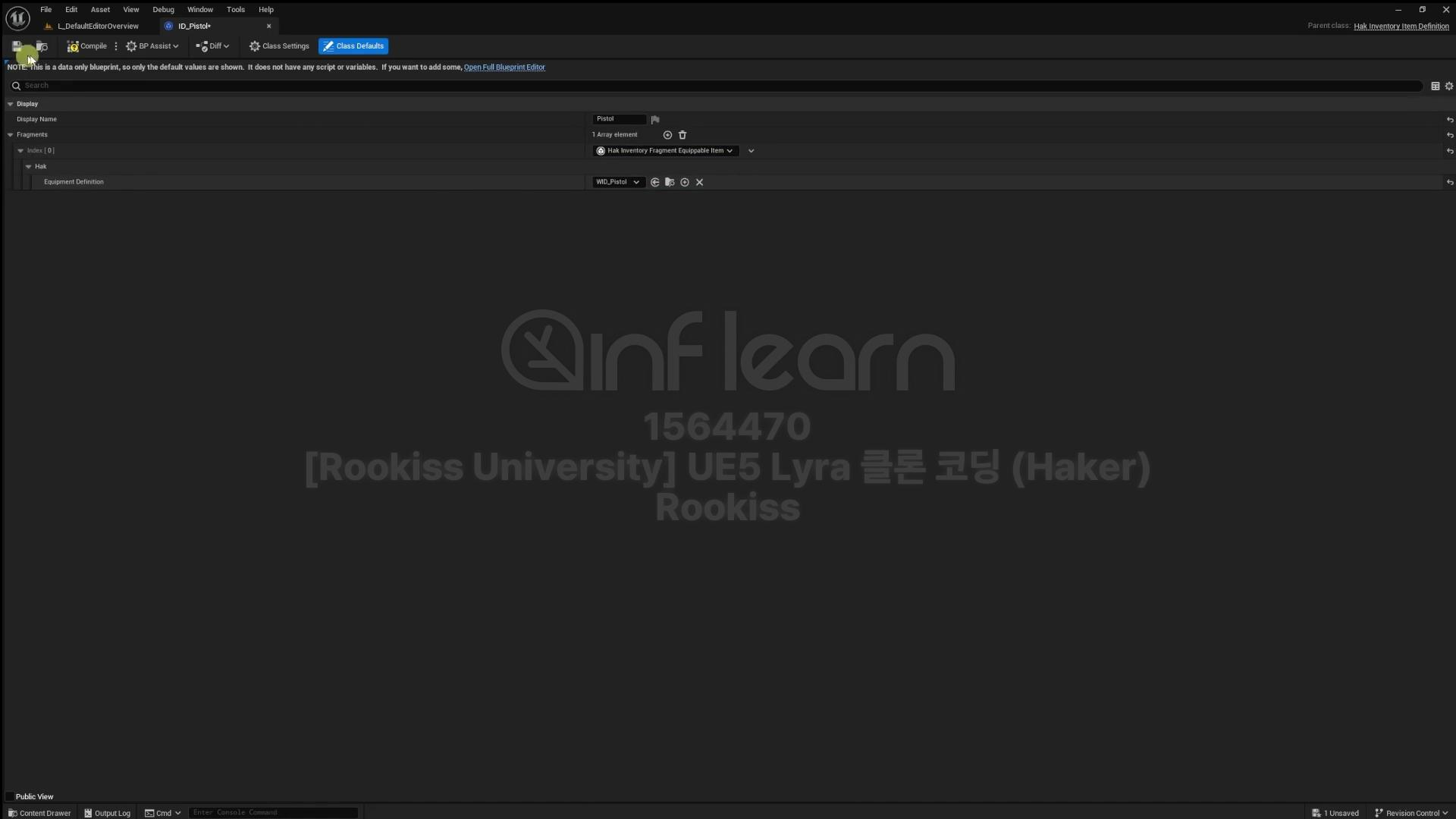Collapse the Display category
This screenshot has width=1456, height=819.
[x=11, y=104]
